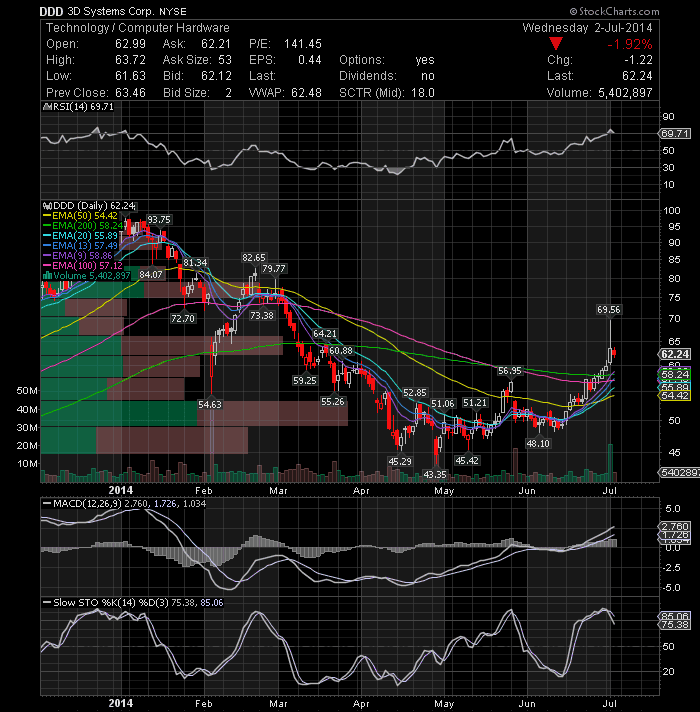
Task: Click the 72.70 price annotation
Action: pos(183,318)
